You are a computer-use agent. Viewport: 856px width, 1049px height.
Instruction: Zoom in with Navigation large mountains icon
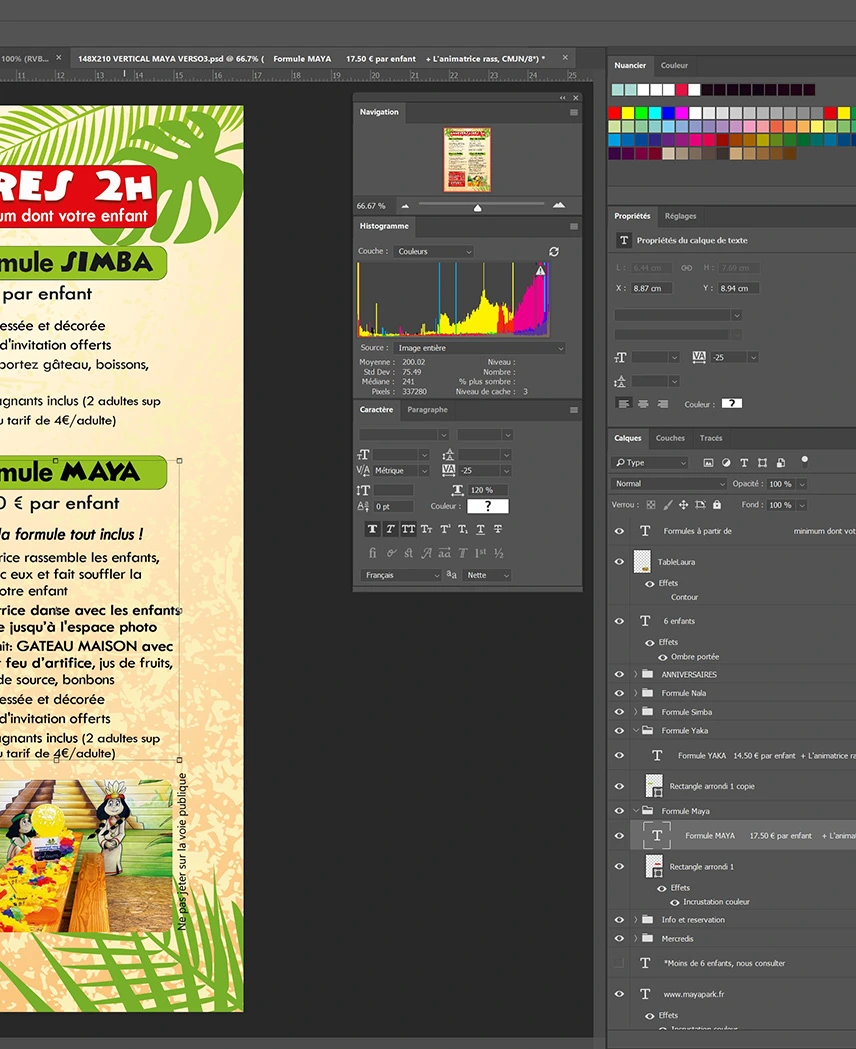pyautogui.click(x=559, y=205)
